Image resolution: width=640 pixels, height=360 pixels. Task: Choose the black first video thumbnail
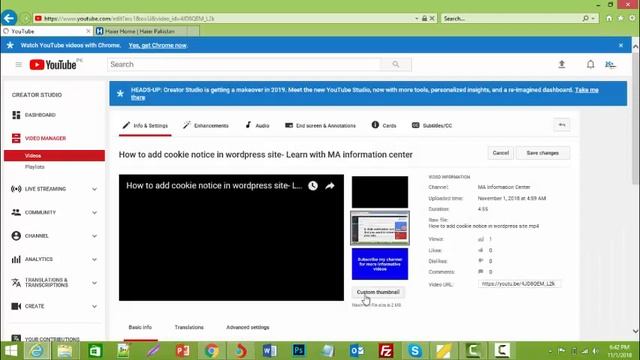click(x=380, y=192)
